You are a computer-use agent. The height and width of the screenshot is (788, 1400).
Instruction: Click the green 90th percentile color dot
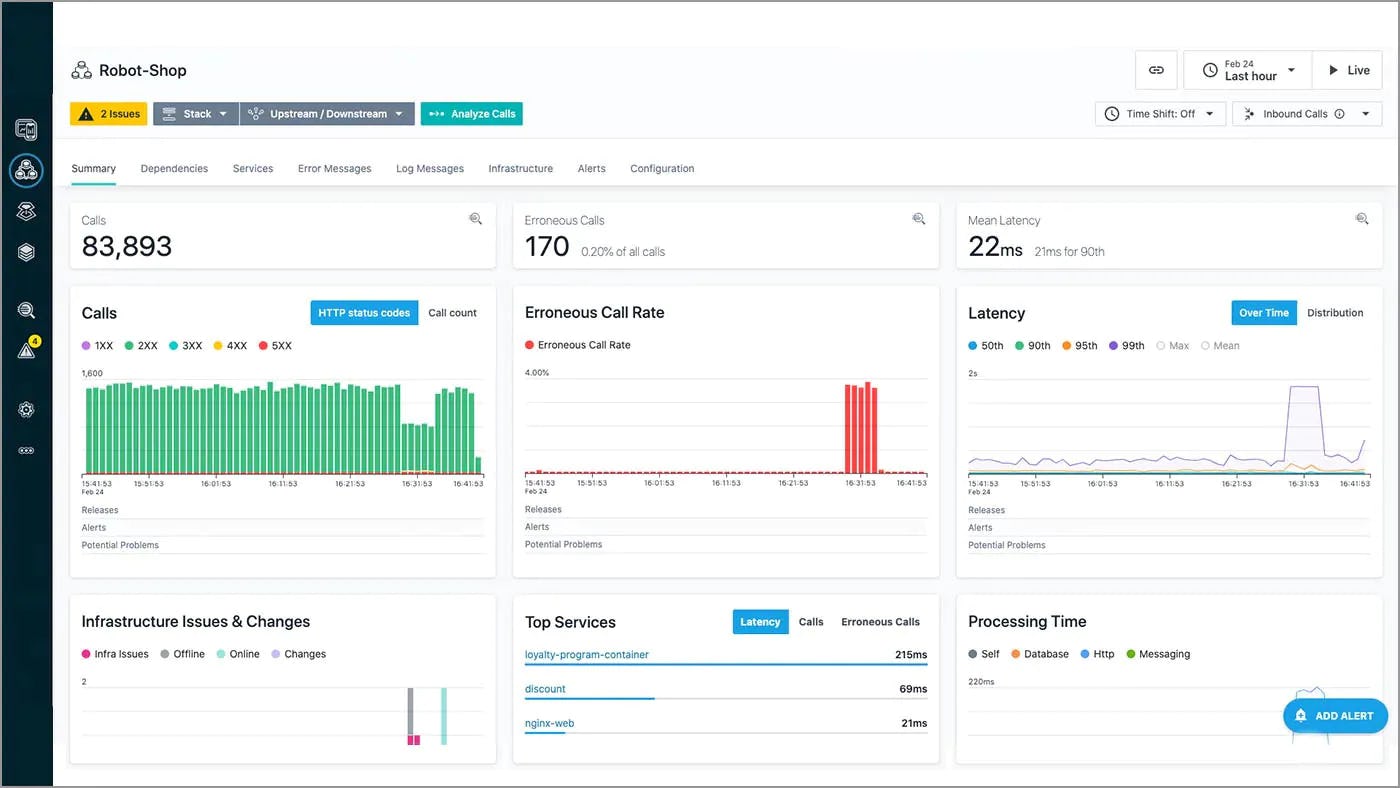point(1017,345)
